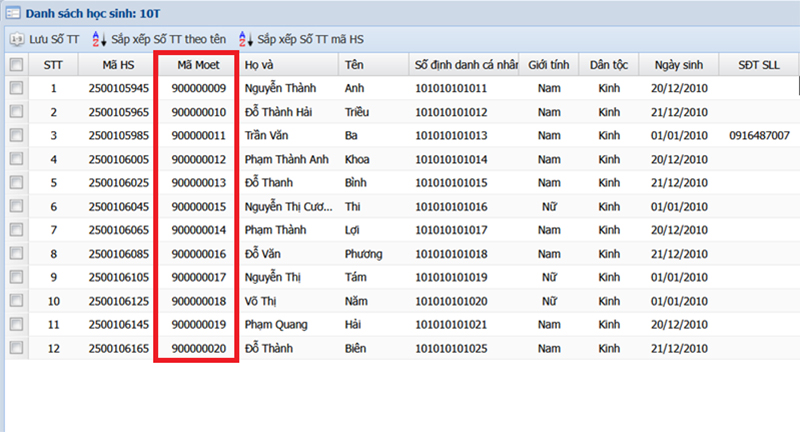Image resolution: width=800 pixels, height=432 pixels.
Task: Click the Dân tộc column header
Action: [x=609, y=65]
